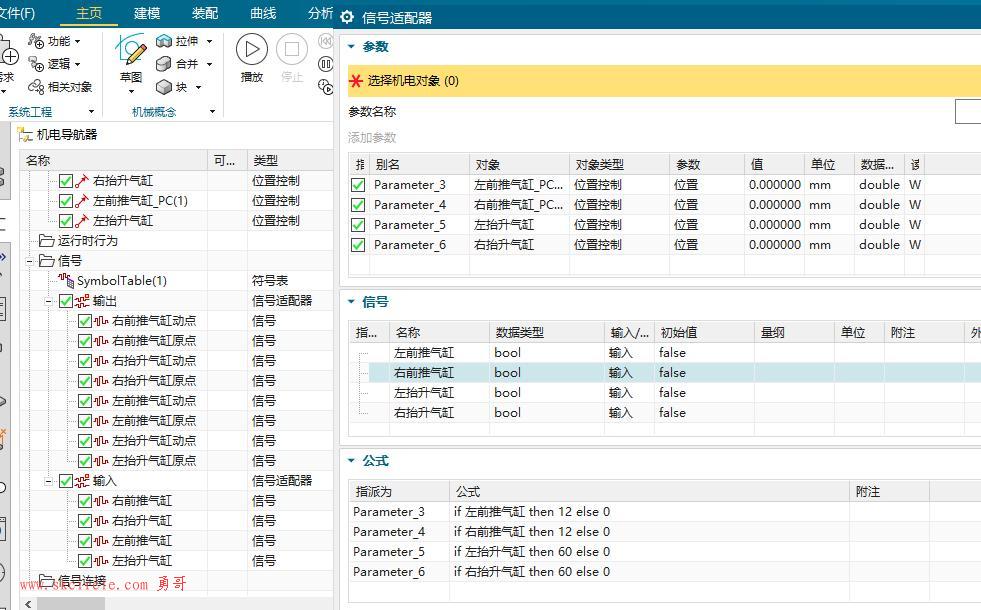This screenshot has height=610, width=981.
Task: Uncheck the 右前推气缸动点 signal checkbox
Action: coord(84,321)
